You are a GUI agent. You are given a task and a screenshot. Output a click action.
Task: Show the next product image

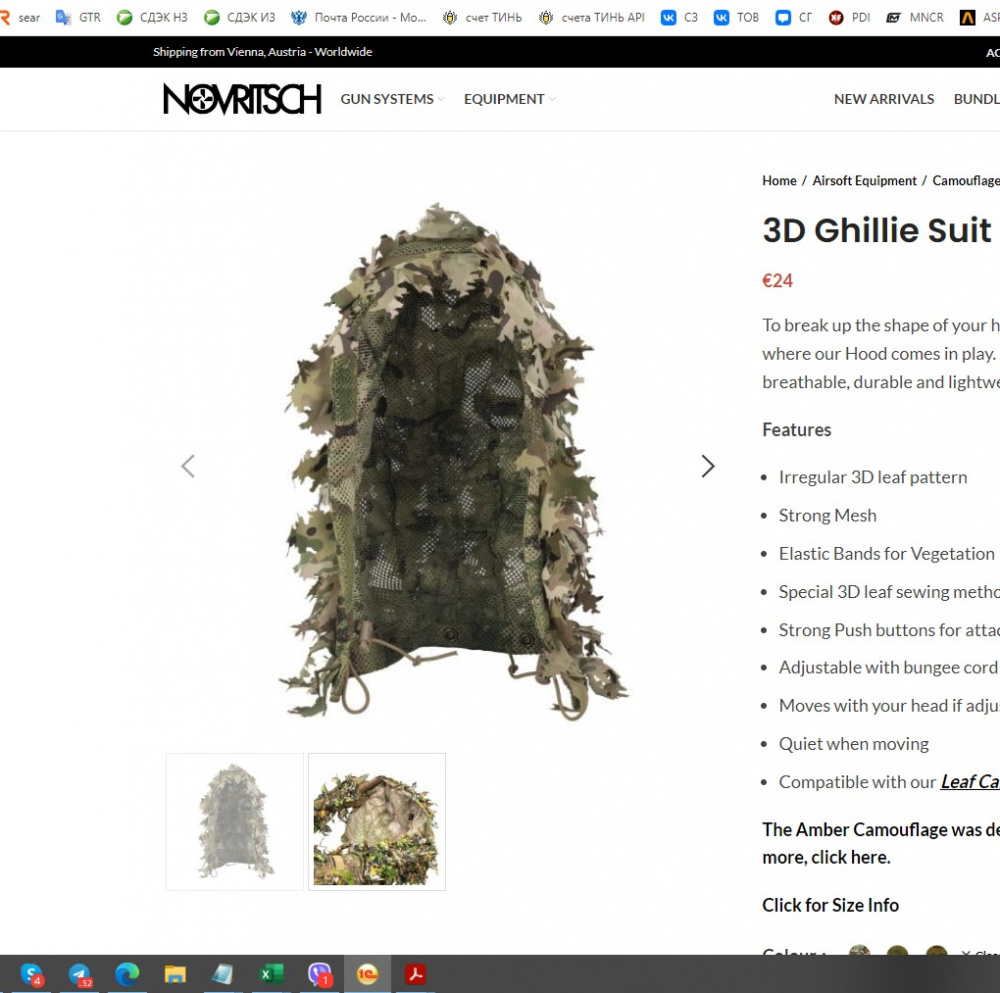707,466
